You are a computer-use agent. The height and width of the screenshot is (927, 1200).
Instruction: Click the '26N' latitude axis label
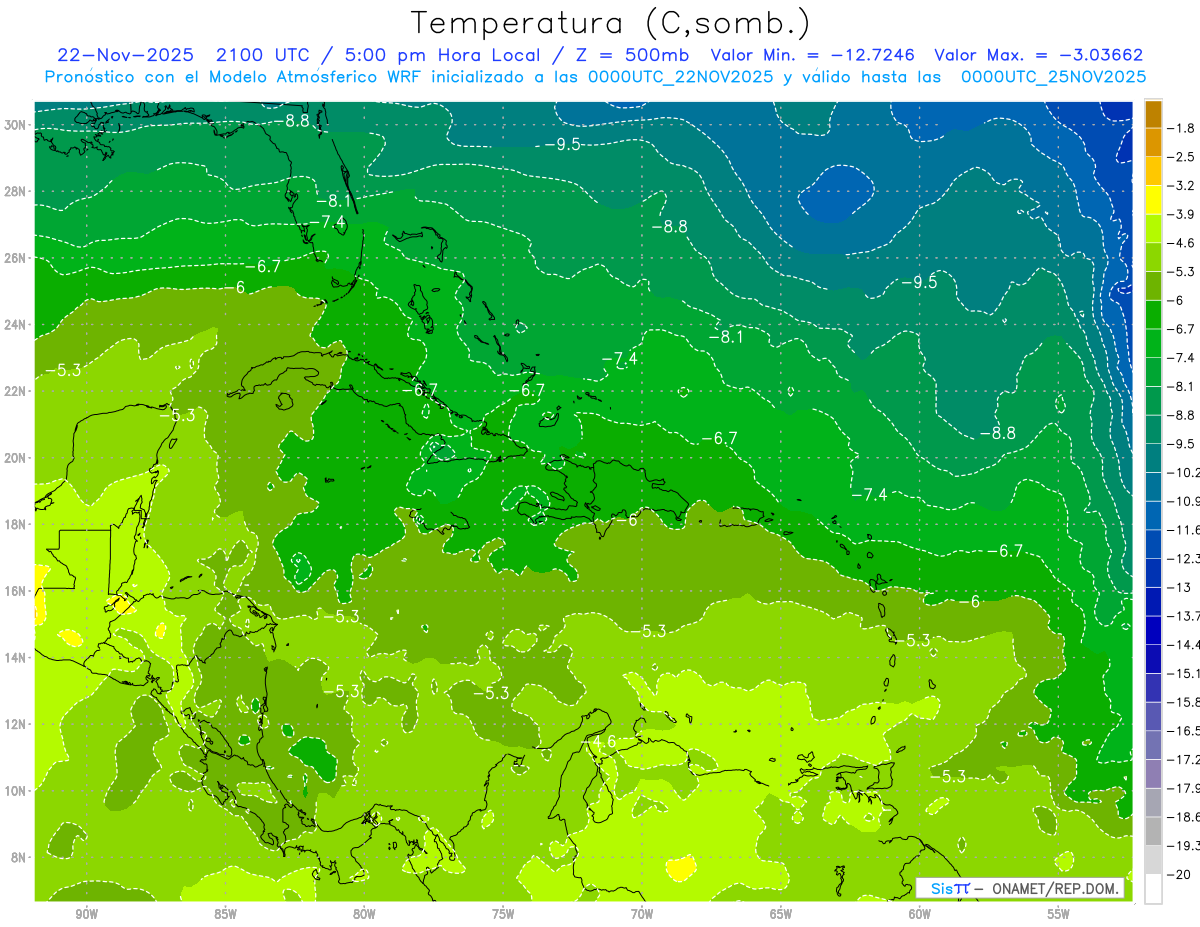[15, 258]
